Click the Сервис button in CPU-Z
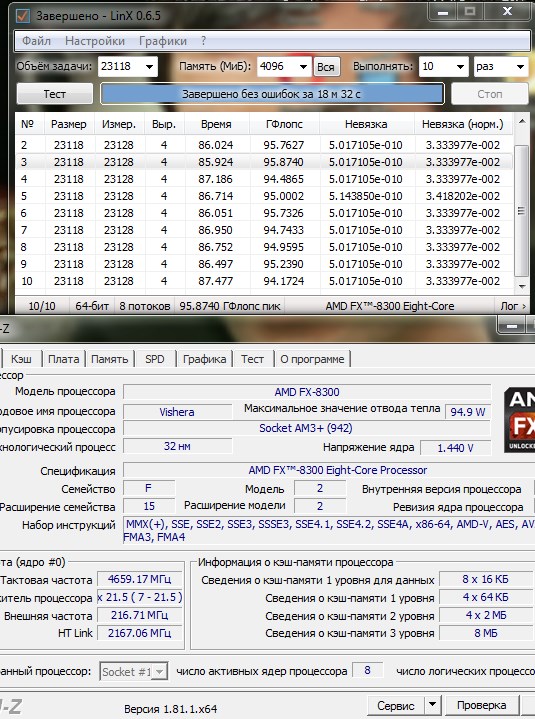 click(x=396, y=706)
